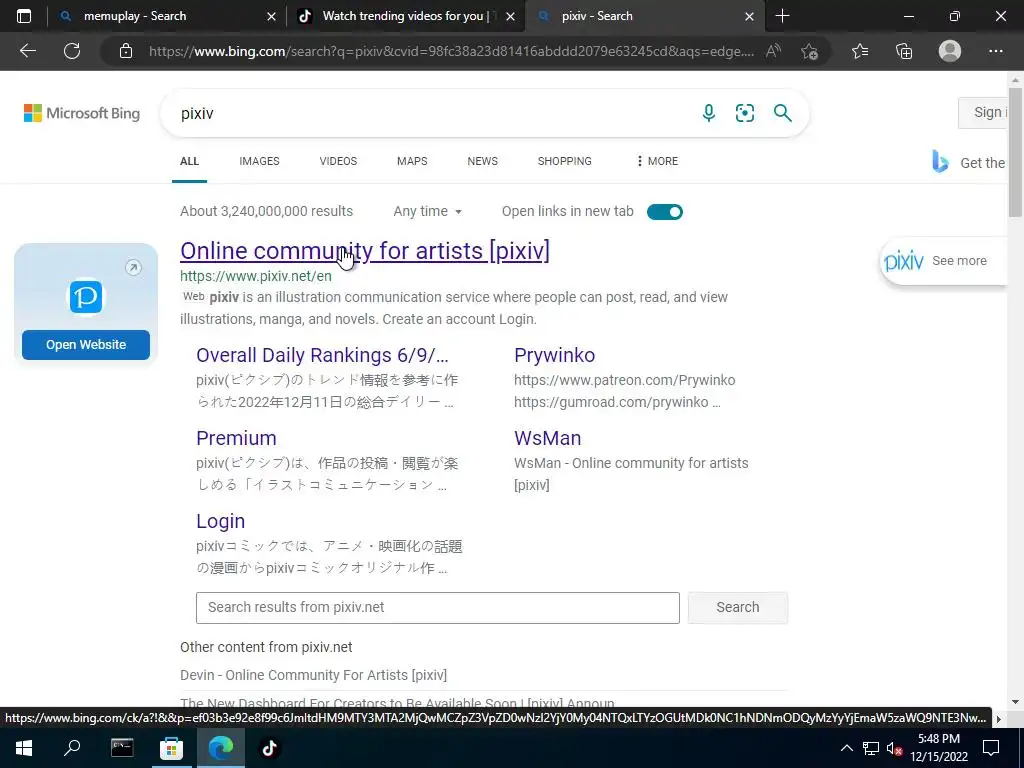Click the microphone voice search icon
This screenshot has width=1024, height=768.
709,113
